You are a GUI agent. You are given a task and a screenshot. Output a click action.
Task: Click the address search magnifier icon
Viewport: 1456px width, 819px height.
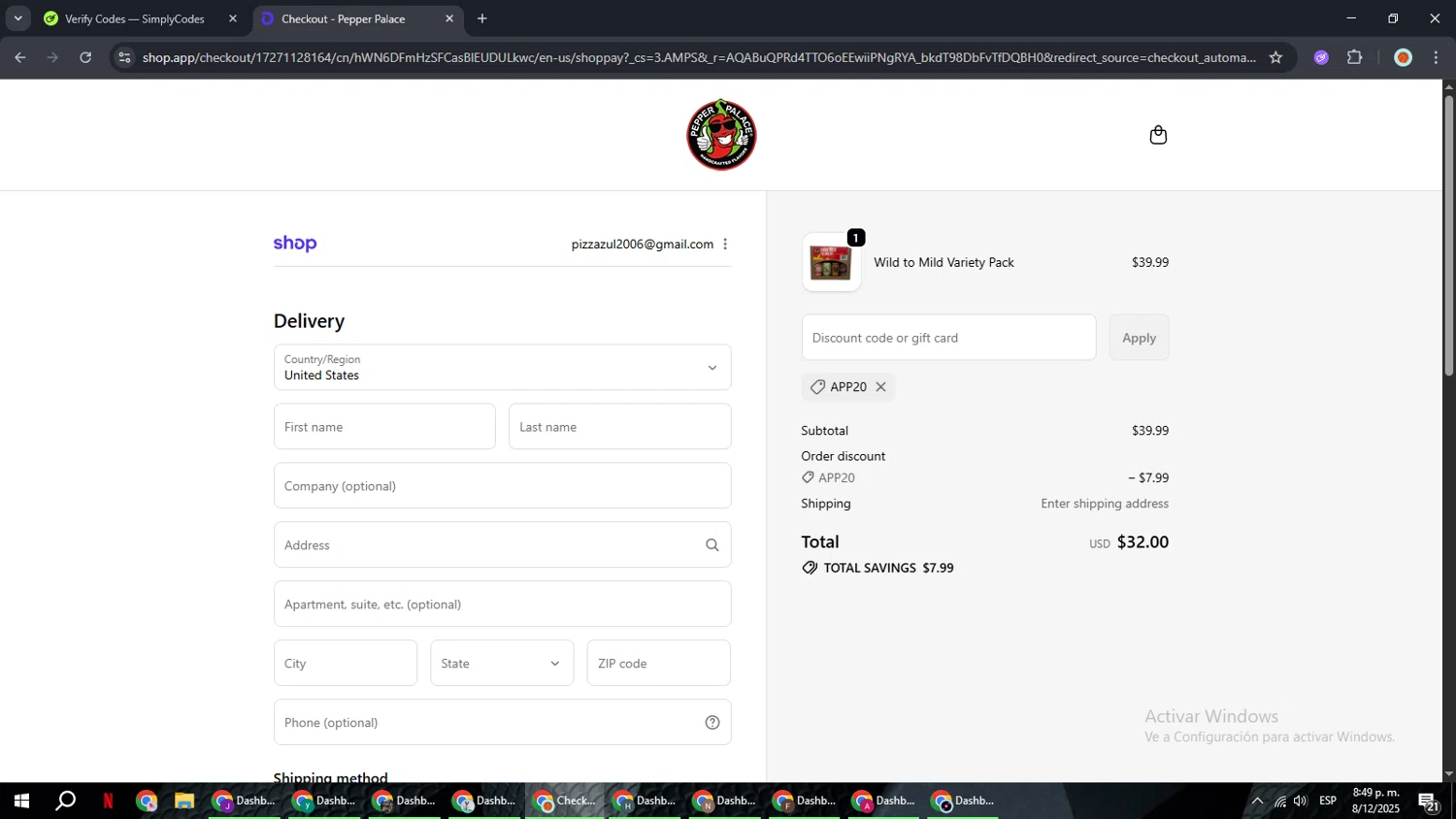pyautogui.click(x=712, y=545)
